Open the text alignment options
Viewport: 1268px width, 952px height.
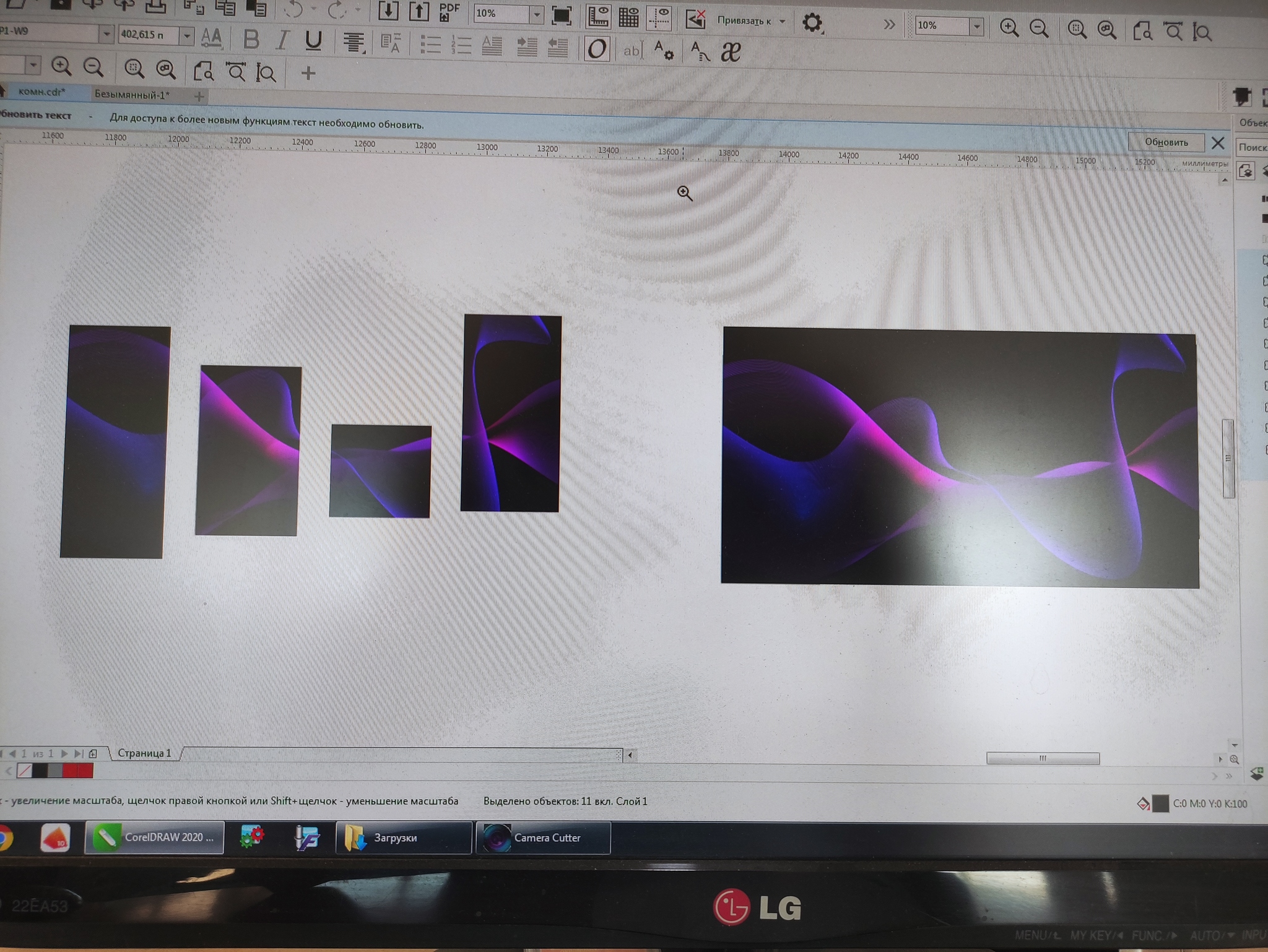(354, 43)
